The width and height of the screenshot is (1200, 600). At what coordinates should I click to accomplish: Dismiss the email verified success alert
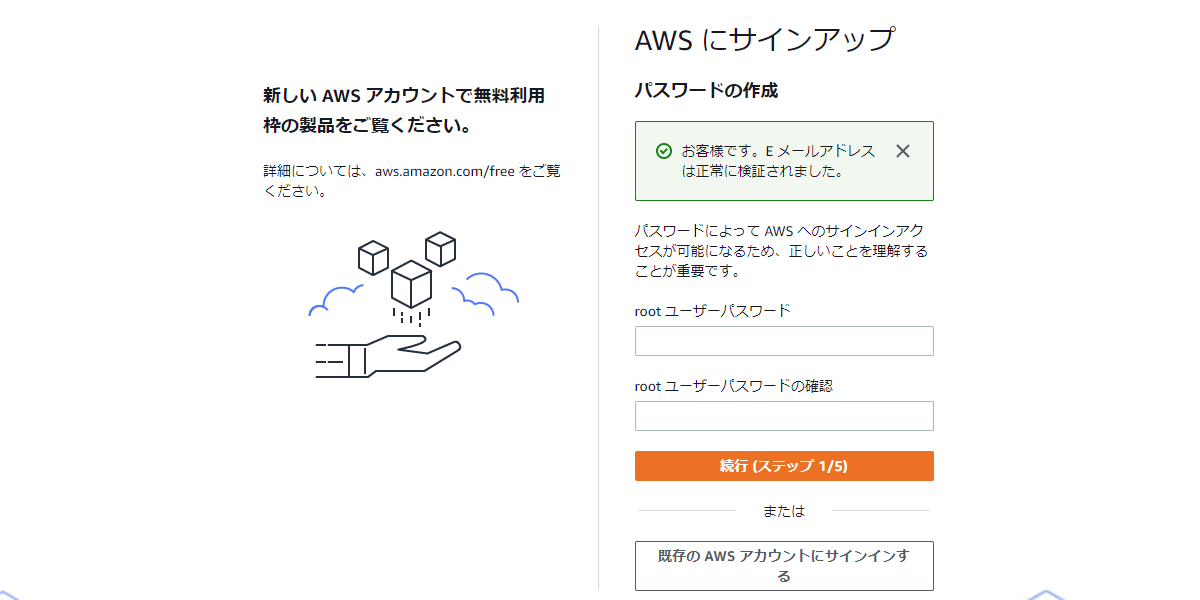click(903, 151)
